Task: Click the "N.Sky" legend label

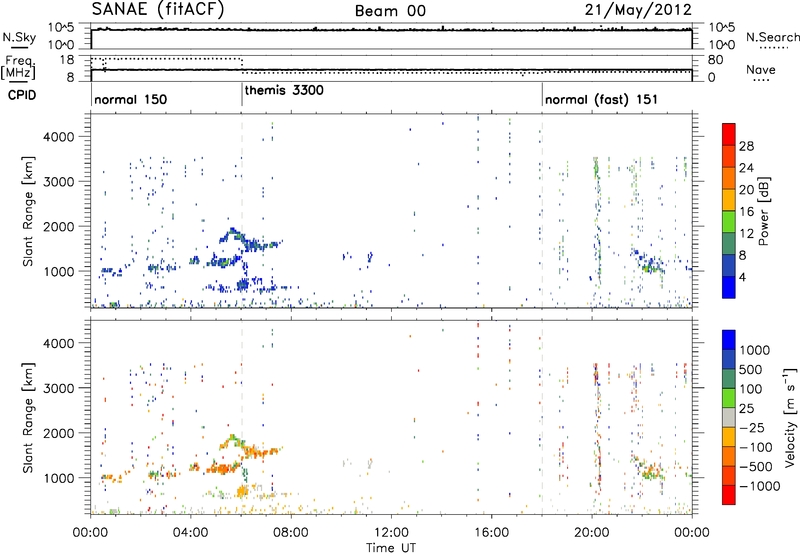Action: 19,37
